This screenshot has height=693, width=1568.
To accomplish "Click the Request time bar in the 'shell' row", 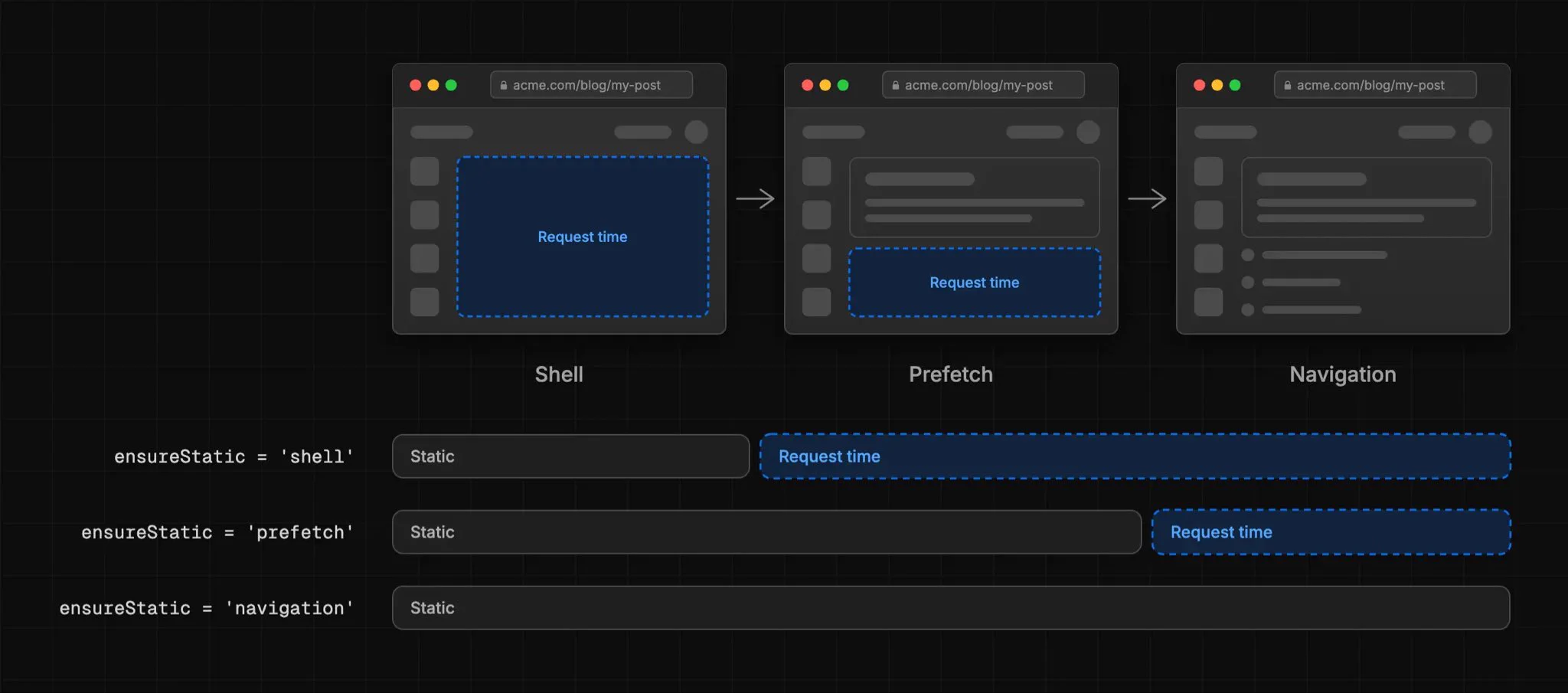I will pos(1135,456).
